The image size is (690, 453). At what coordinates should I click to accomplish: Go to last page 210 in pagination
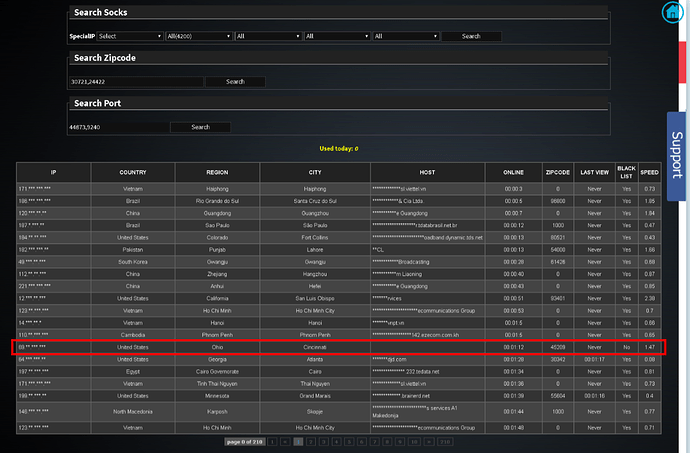(x=445, y=440)
